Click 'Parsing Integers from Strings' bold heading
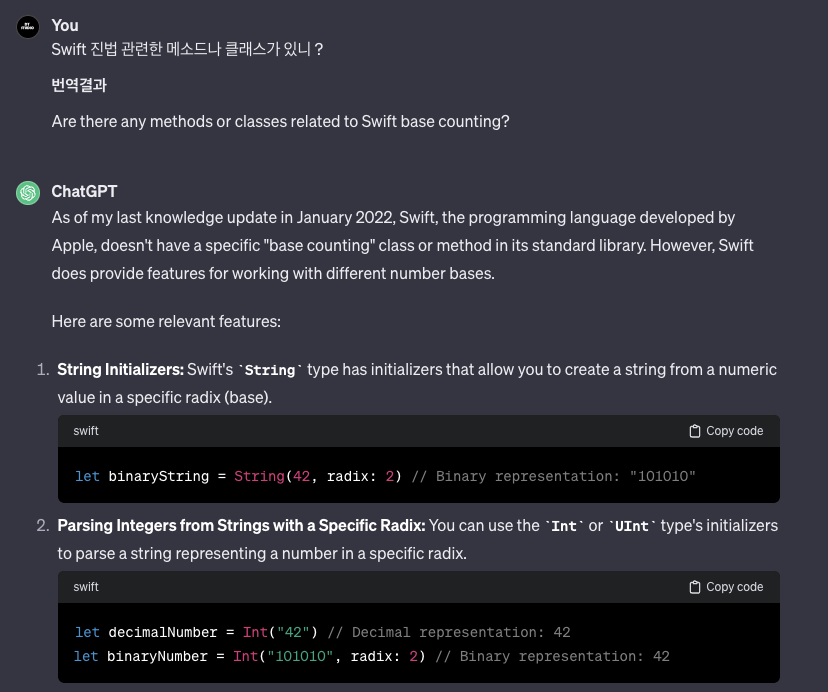Image resolution: width=828 pixels, height=692 pixels. point(241,526)
